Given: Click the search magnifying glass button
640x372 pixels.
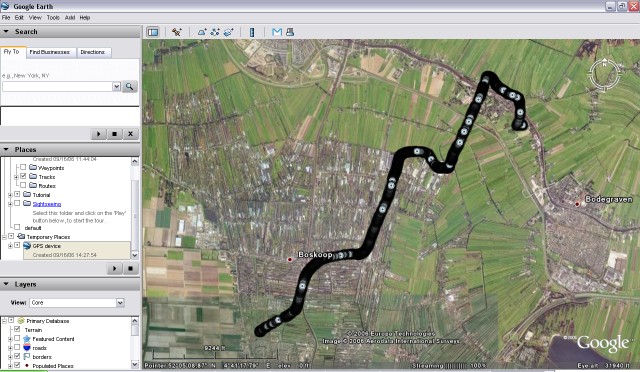Looking at the screenshot, I should click(129, 87).
